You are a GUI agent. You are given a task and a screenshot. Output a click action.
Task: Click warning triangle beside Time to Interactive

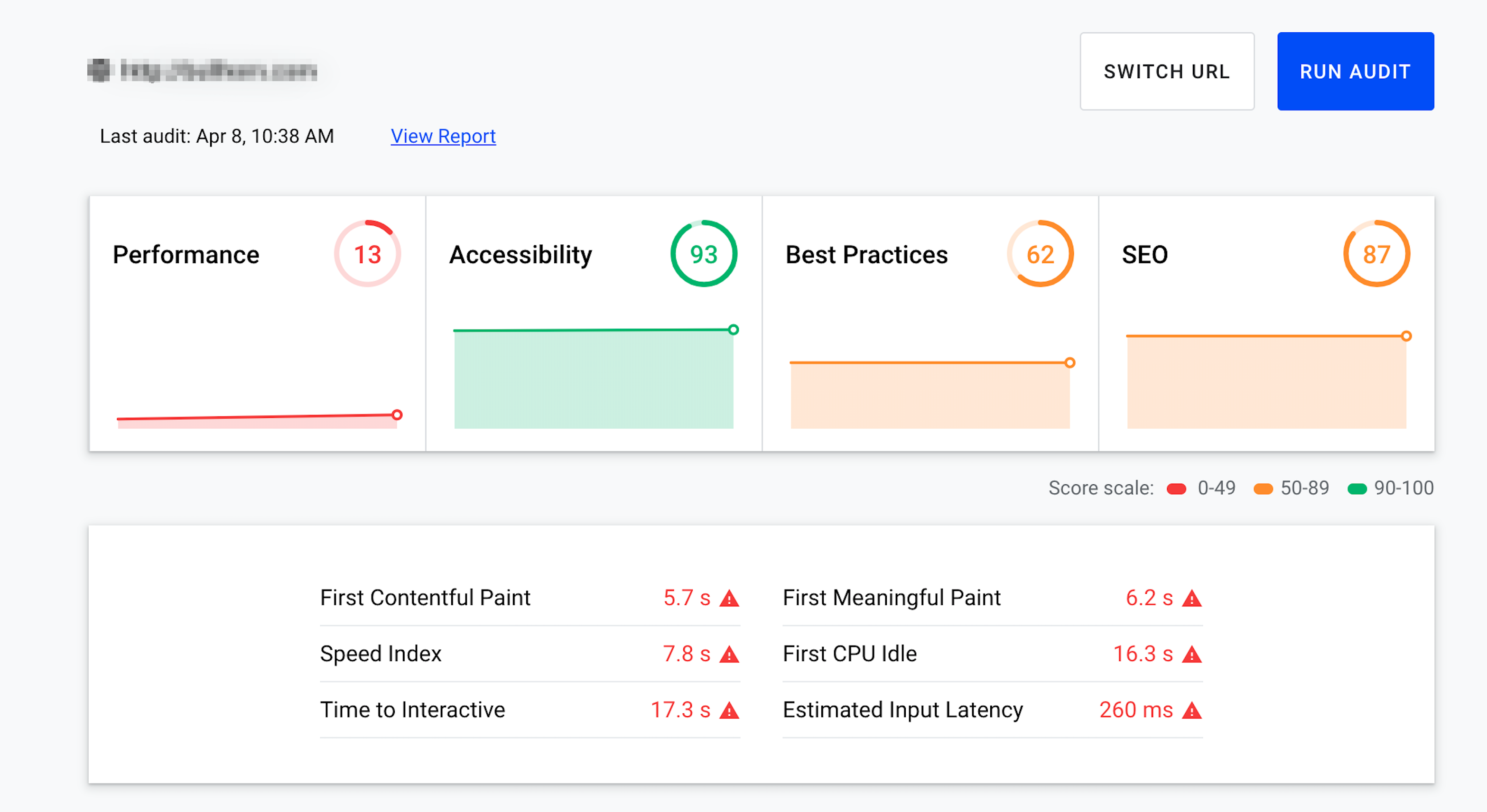[729, 710]
